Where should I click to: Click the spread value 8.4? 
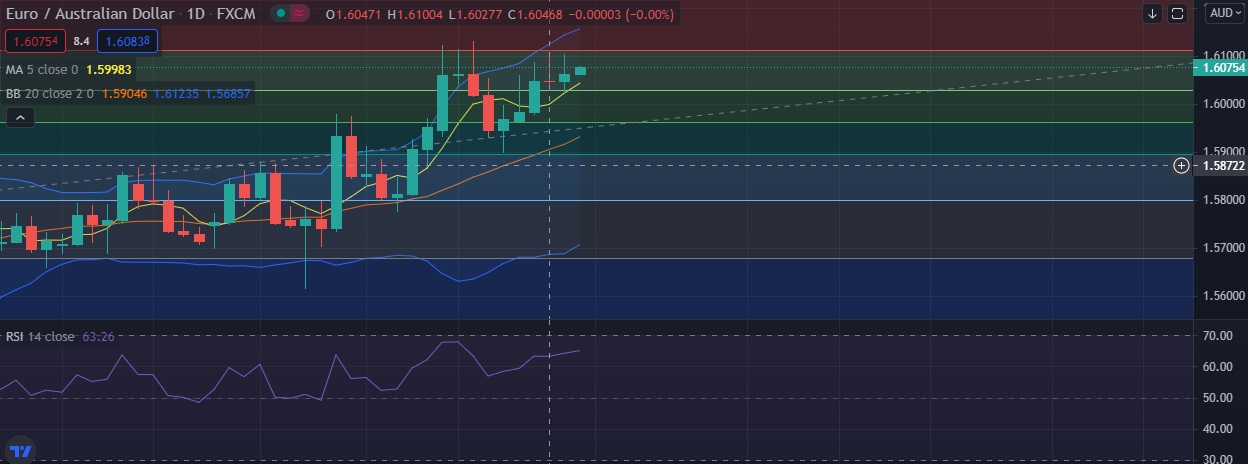pyautogui.click(x=82, y=41)
